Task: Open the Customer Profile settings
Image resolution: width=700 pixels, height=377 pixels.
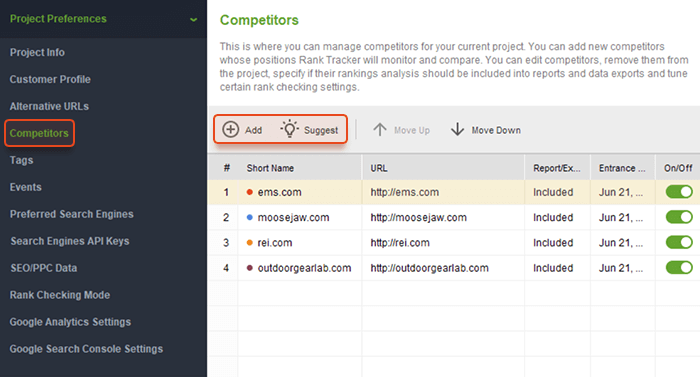Action: (50, 79)
